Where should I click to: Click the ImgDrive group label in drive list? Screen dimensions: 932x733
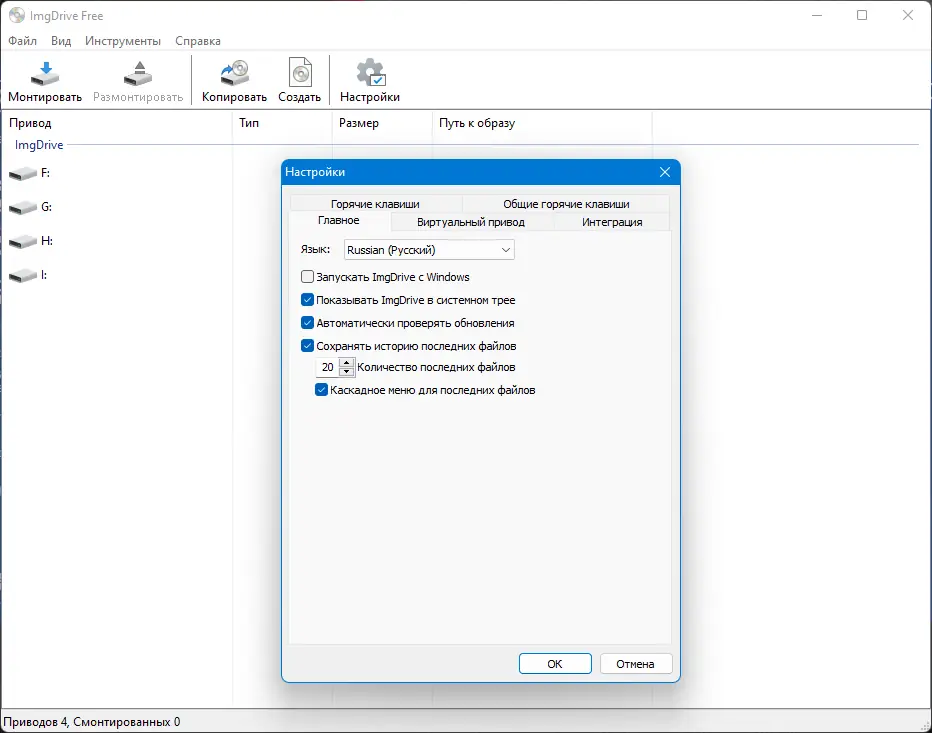click(39, 145)
